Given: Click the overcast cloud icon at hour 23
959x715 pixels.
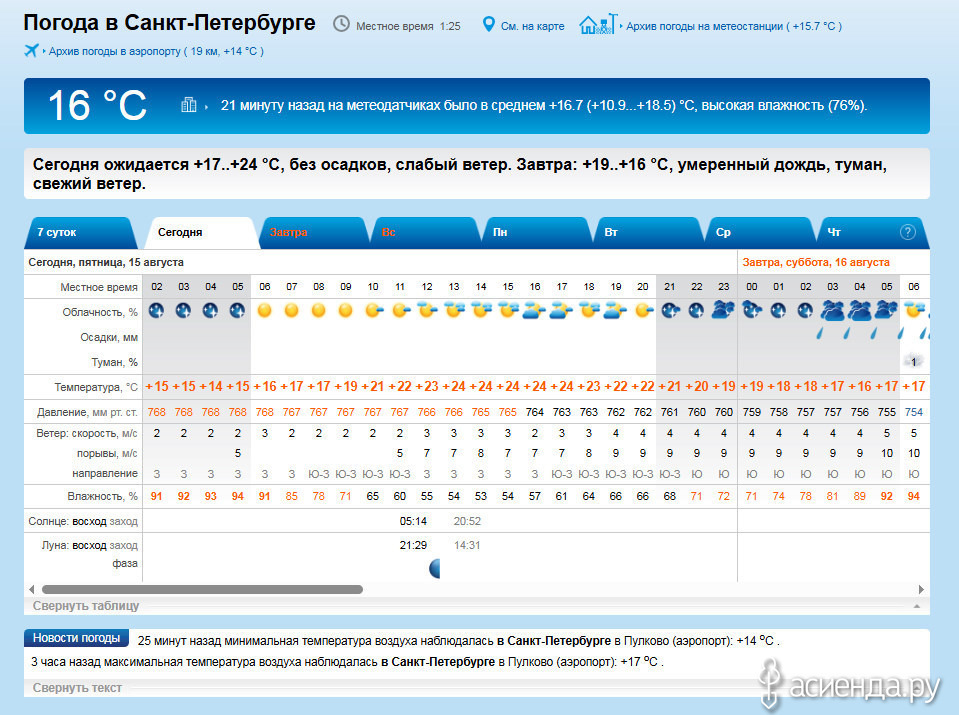Looking at the screenshot, I should point(724,311).
